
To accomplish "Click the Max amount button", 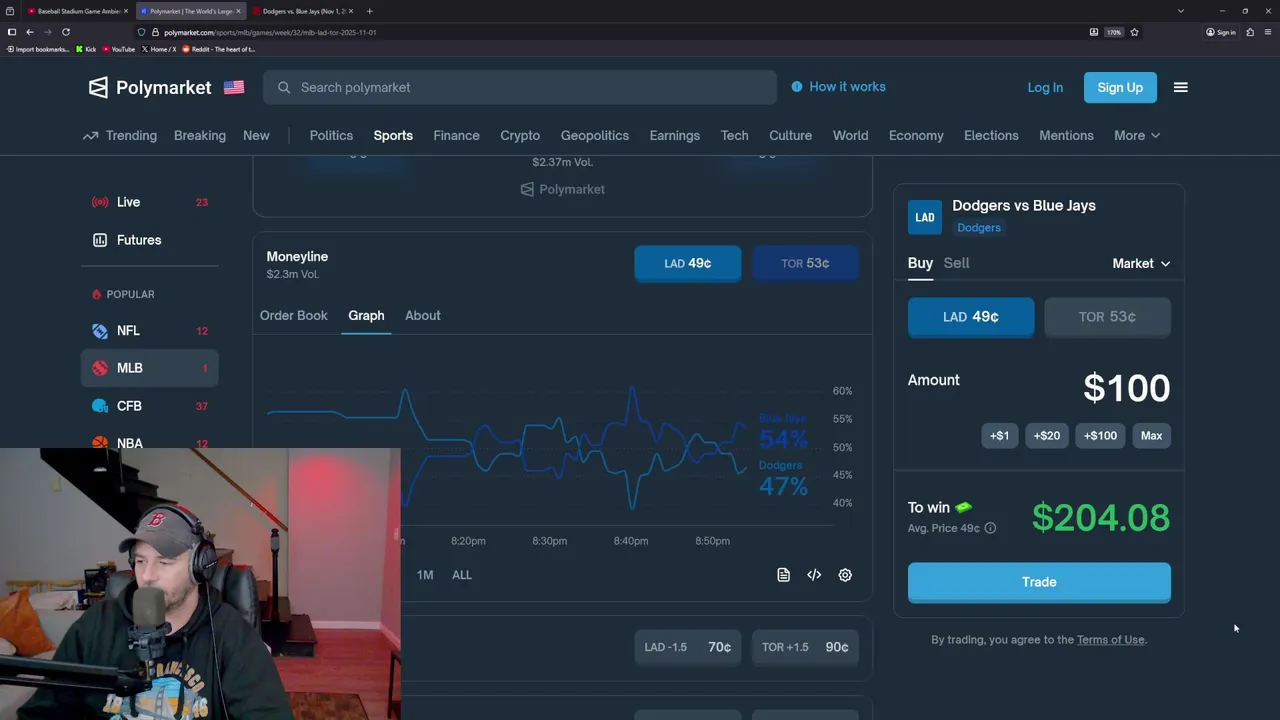I will [1151, 435].
